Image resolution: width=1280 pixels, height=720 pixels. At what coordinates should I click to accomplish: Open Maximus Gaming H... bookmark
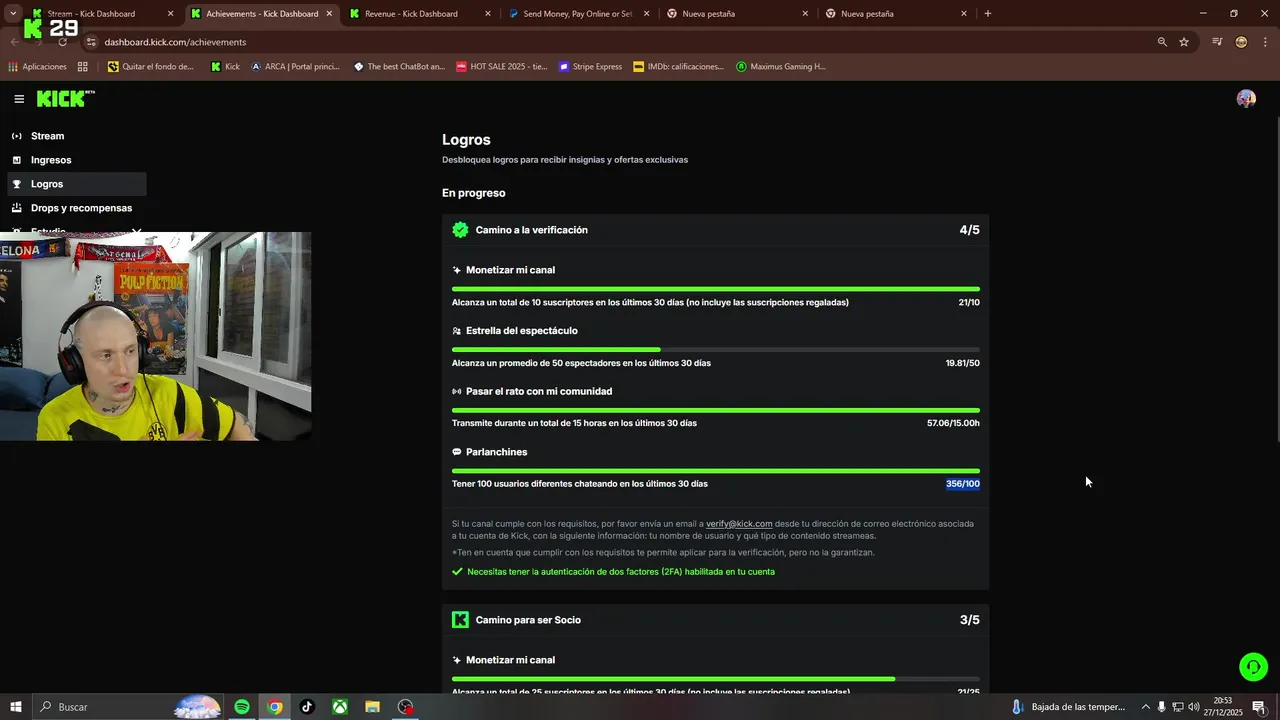pyautogui.click(x=781, y=67)
